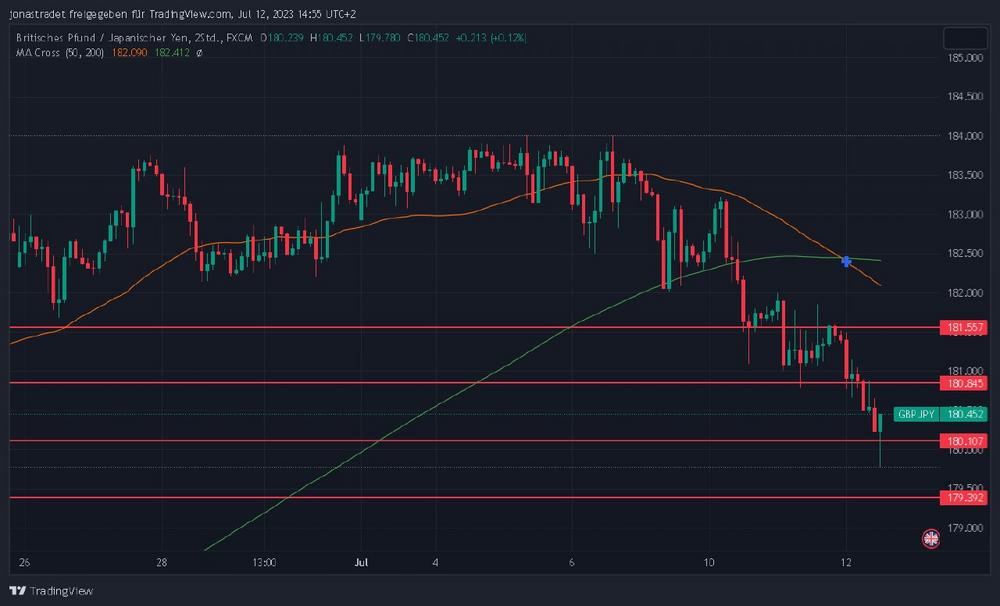Screen dimensions: 1000x606
Task: Click the UK flag event icon
Action: coord(931,538)
